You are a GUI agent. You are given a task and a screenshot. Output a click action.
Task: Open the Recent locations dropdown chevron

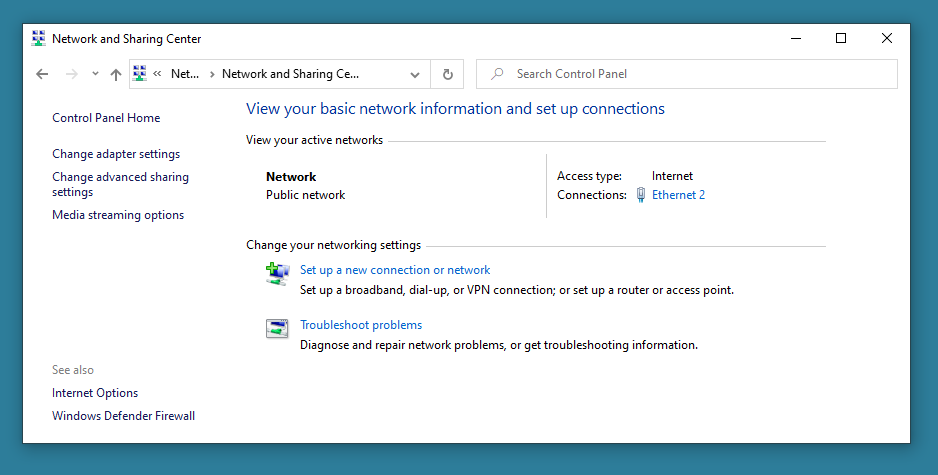coord(95,74)
